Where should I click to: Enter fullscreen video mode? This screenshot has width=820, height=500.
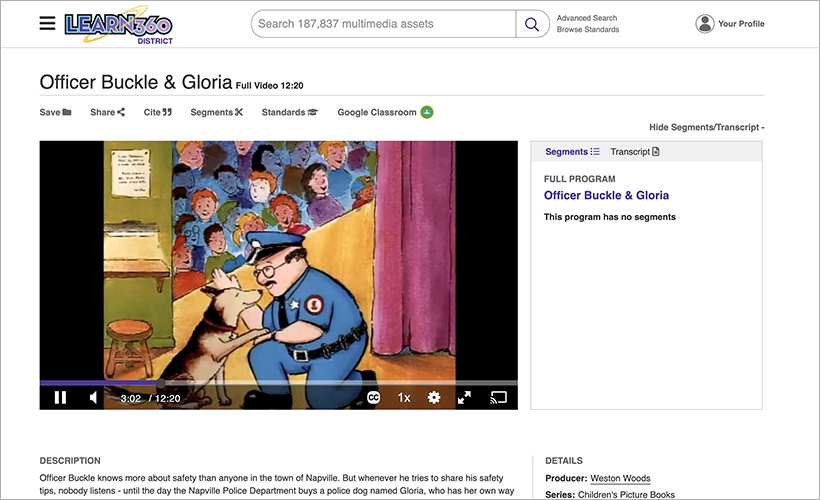tap(464, 397)
